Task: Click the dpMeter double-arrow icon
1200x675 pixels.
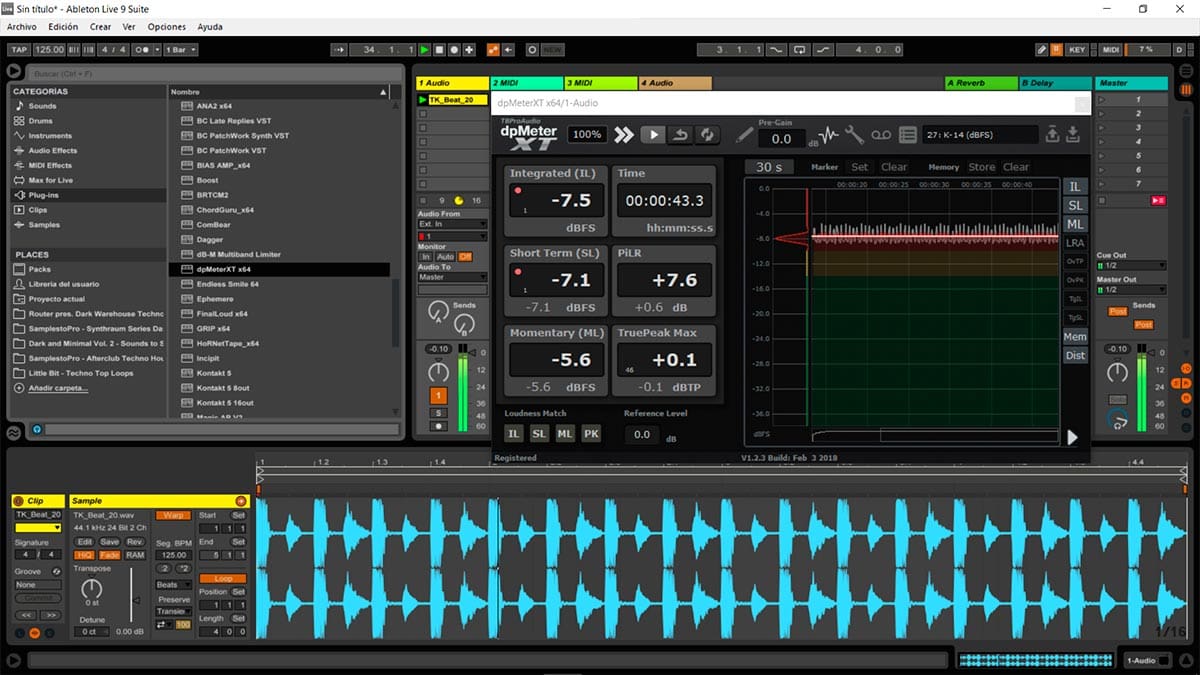Action: (624, 135)
